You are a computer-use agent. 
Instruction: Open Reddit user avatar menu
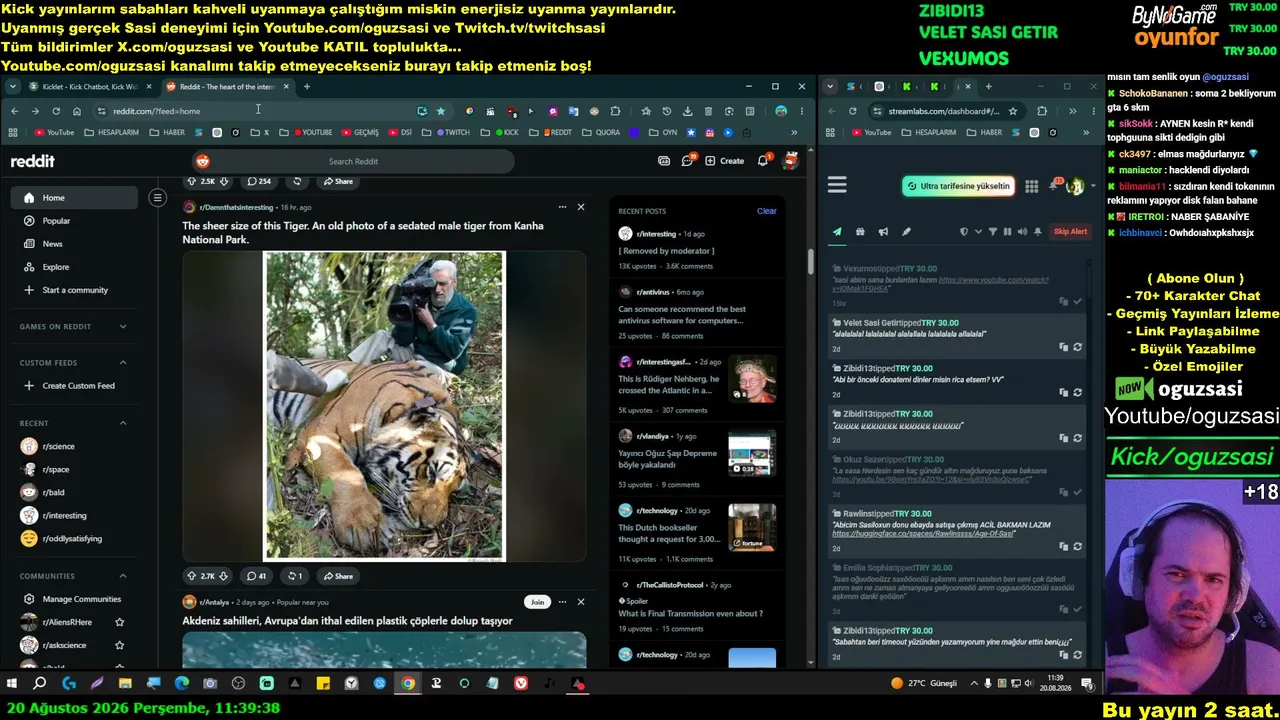(x=791, y=161)
